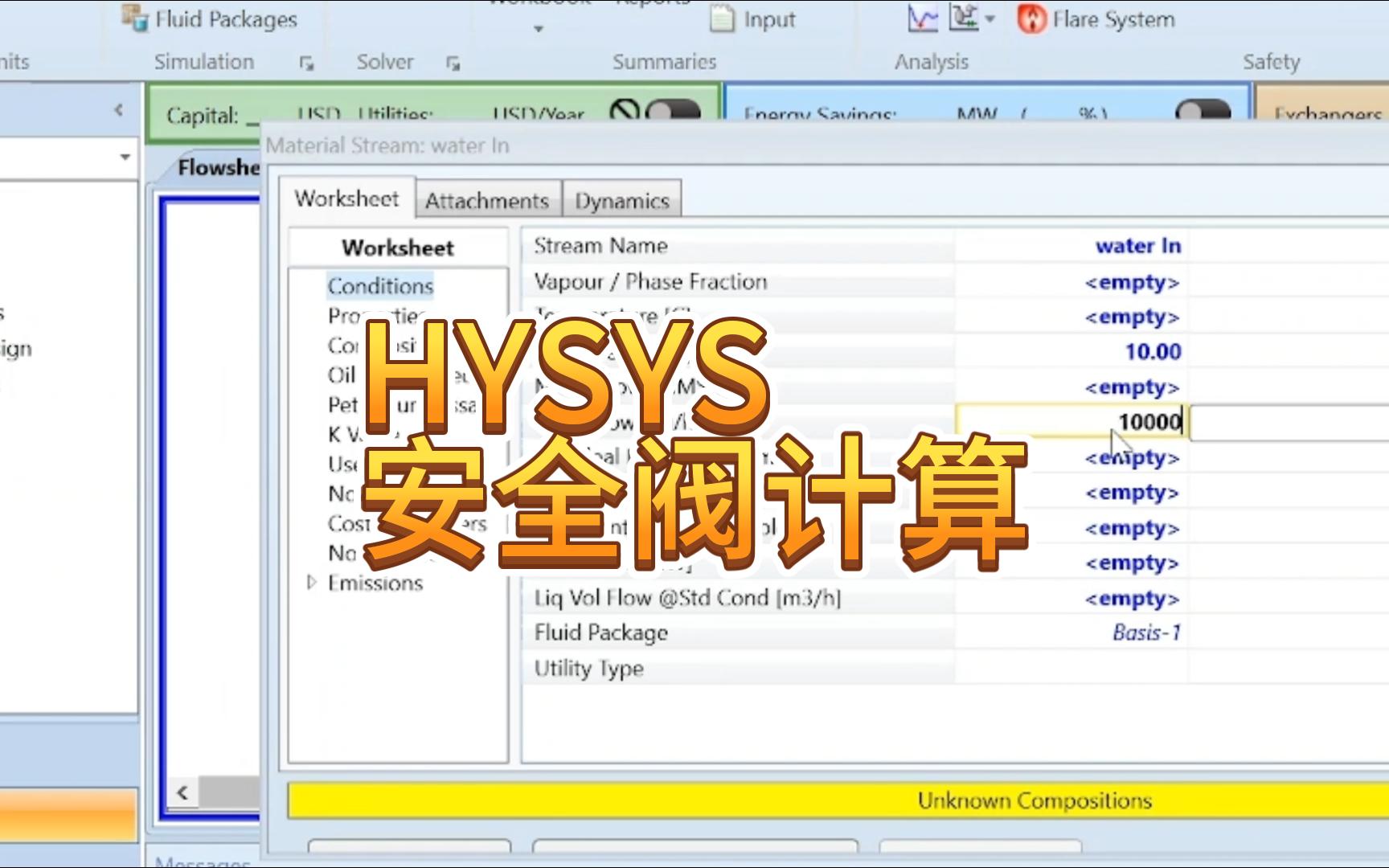Toggle the economics Capital cost switch
The width and height of the screenshot is (1389, 868).
(674, 111)
